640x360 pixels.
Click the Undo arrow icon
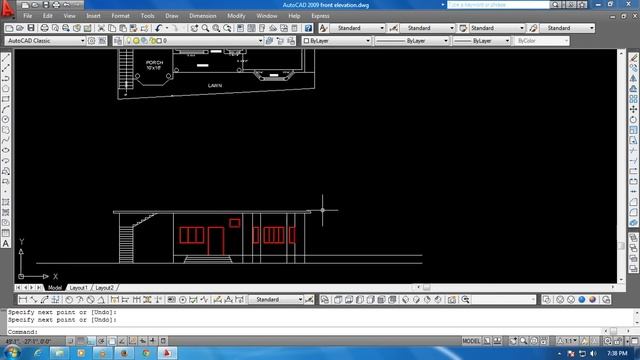point(158,28)
